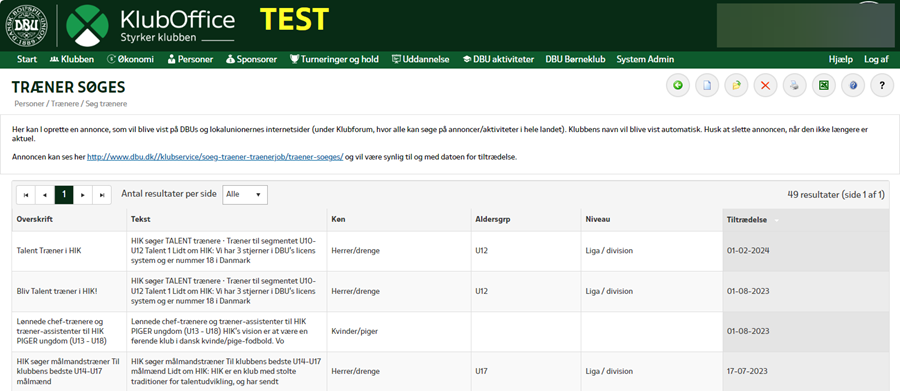Open the Turneringer og hold menu
Image resolution: width=900 pixels, height=391 pixels.
pos(334,59)
